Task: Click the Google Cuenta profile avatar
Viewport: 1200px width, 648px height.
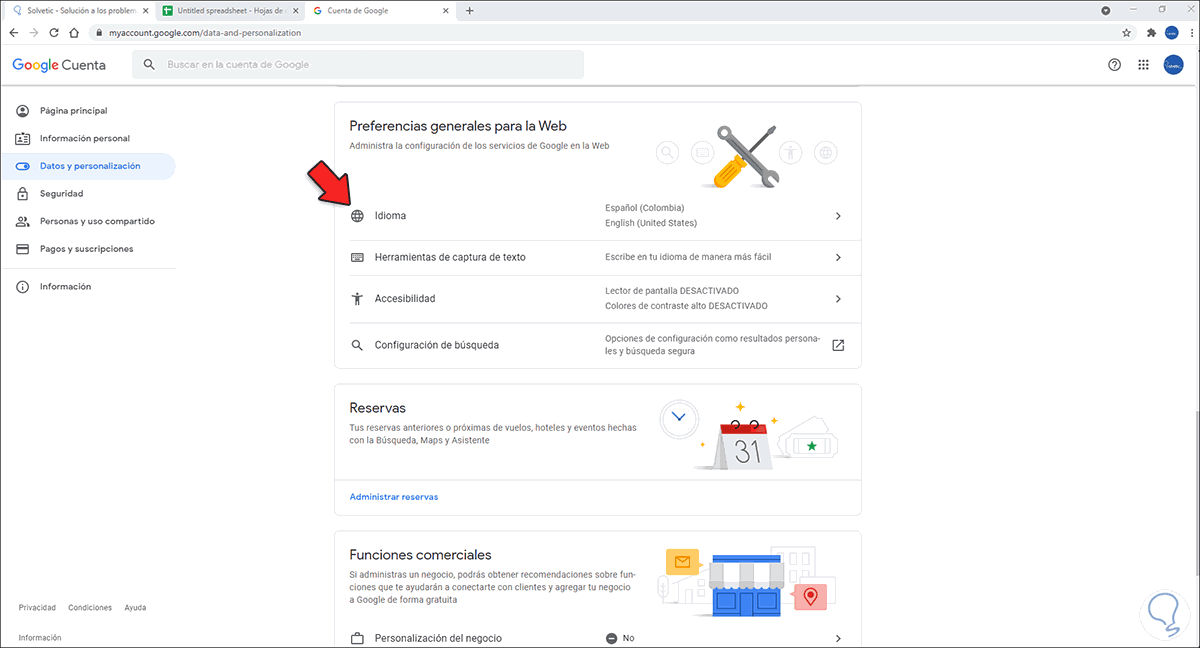Action: (1173, 64)
